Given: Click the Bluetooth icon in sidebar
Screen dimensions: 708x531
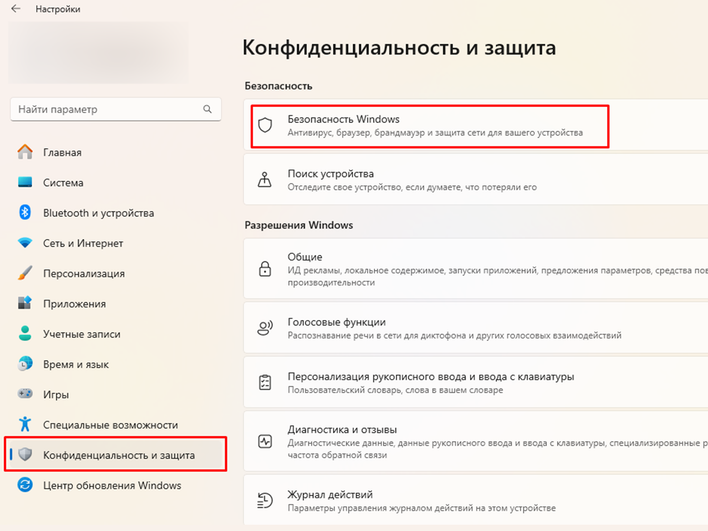Looking at the screenshot, I should [x=25, y=212].
